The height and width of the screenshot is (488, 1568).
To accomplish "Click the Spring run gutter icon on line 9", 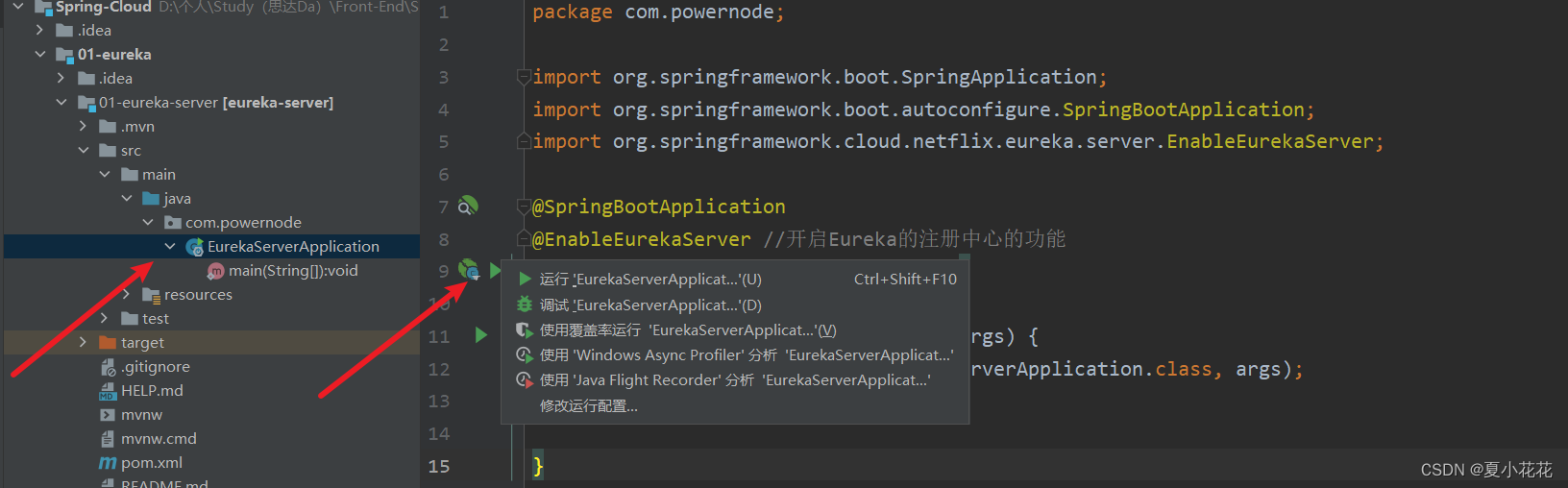I will pos(469,271).
